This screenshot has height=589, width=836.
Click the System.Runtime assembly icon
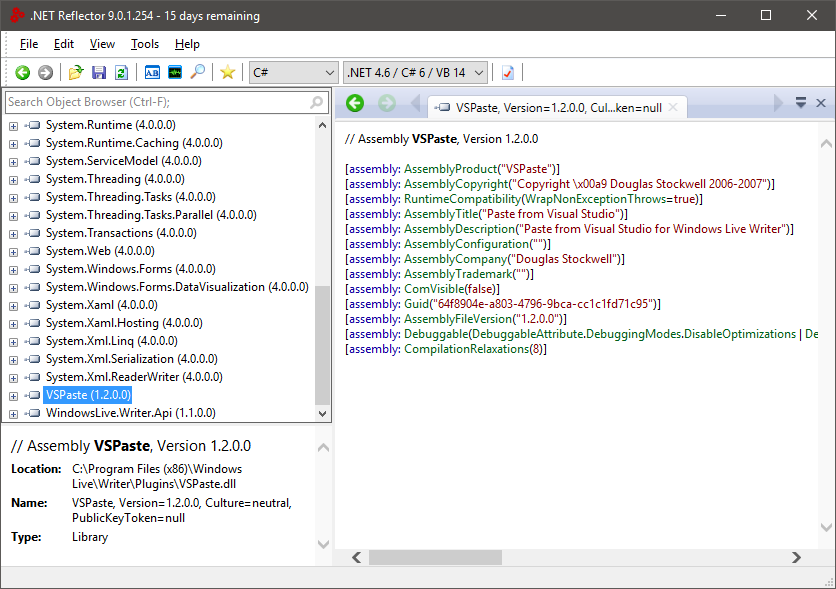click(33, 125)
